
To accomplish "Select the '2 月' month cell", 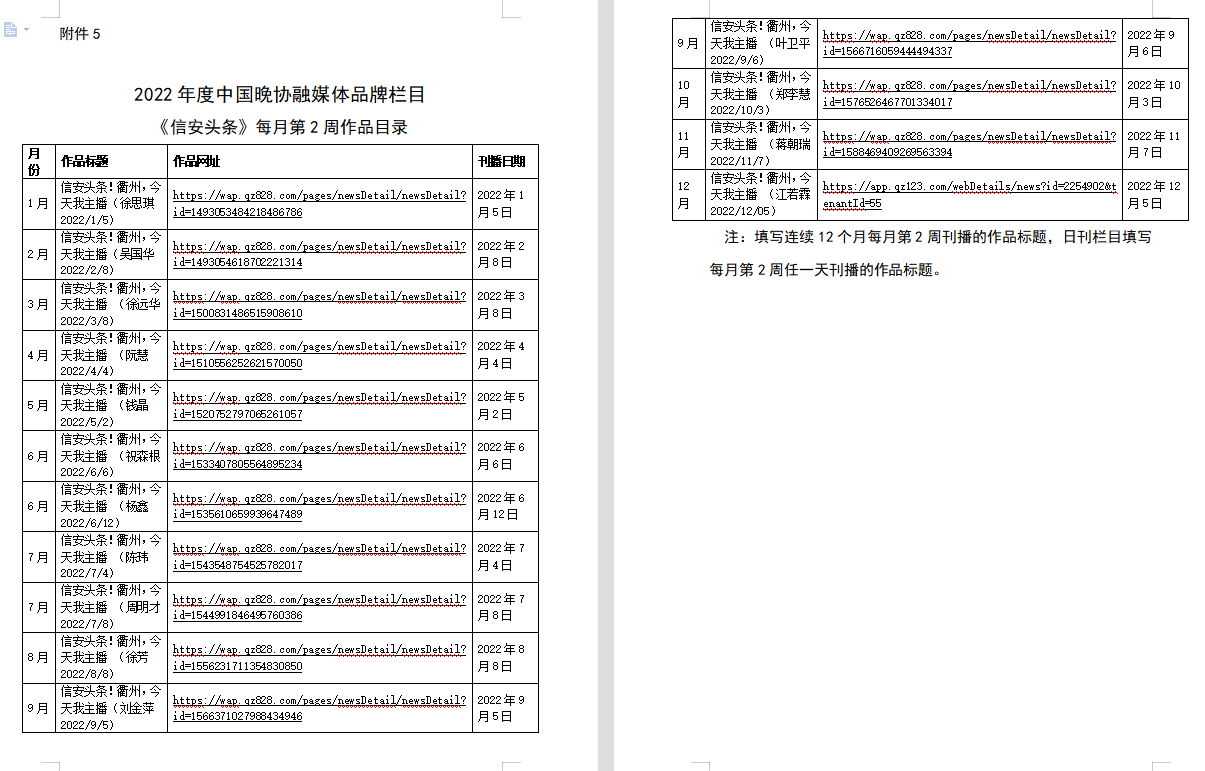I will pos(38,254).
